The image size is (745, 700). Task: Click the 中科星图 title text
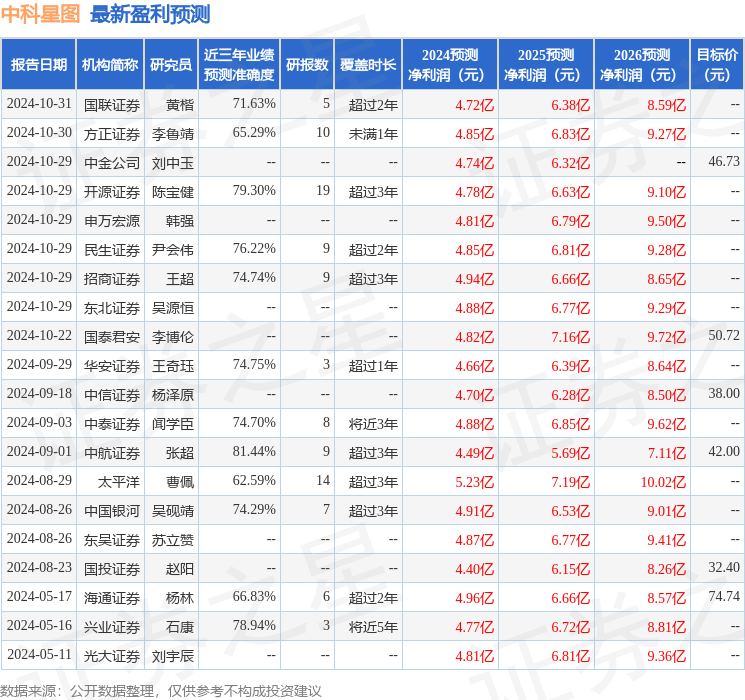pos(41,14)
